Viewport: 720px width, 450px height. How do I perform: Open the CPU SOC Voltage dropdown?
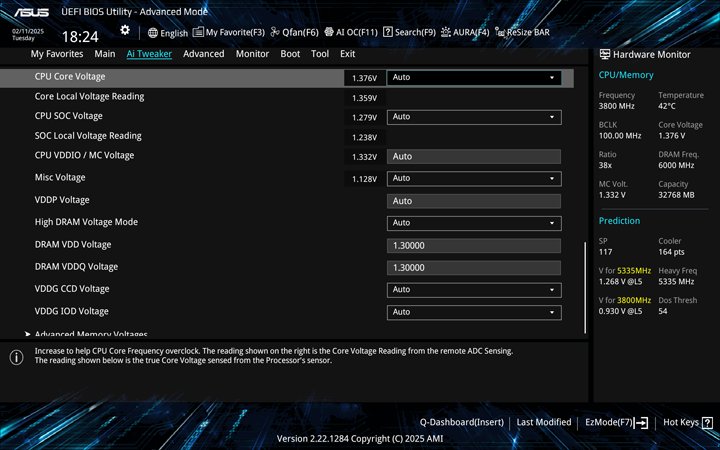[x=473, y=117]
